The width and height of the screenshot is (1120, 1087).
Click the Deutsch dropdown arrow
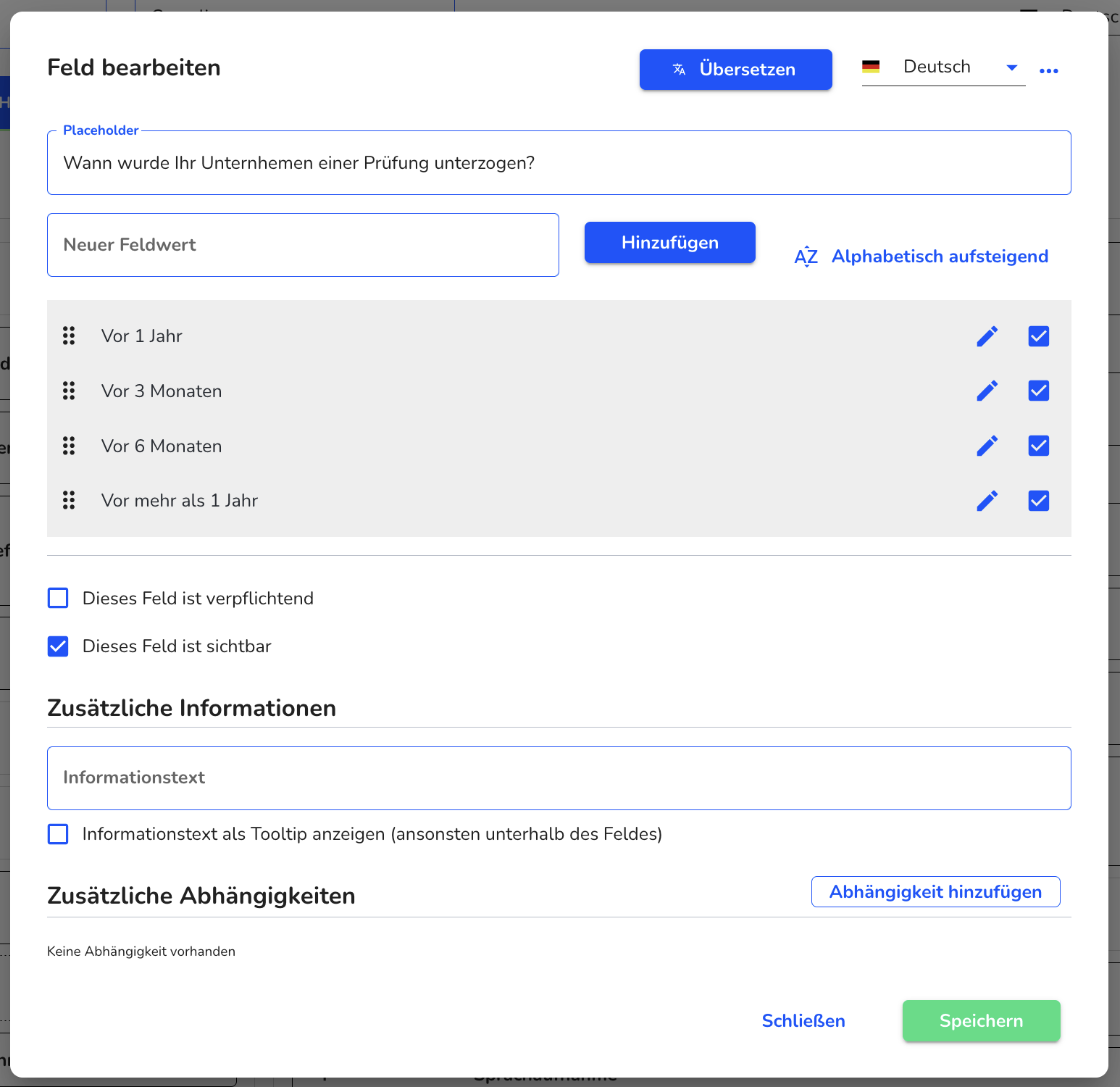pyautogui.click(x=1012, y=67)
